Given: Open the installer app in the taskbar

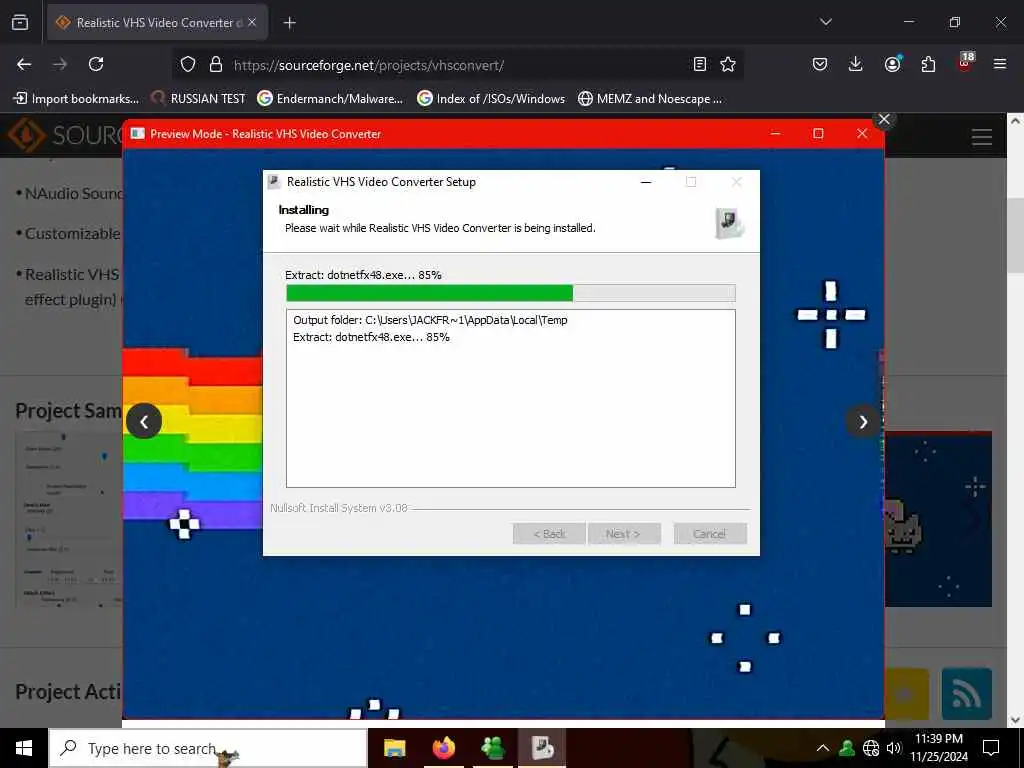Looking at the screenshot, I should [x=542, y=748].
